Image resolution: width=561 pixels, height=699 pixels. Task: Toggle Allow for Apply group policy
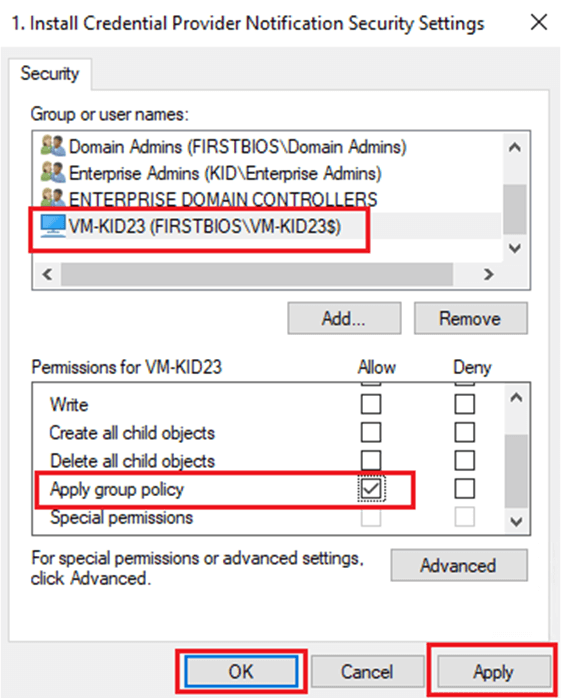click(371, 489)
